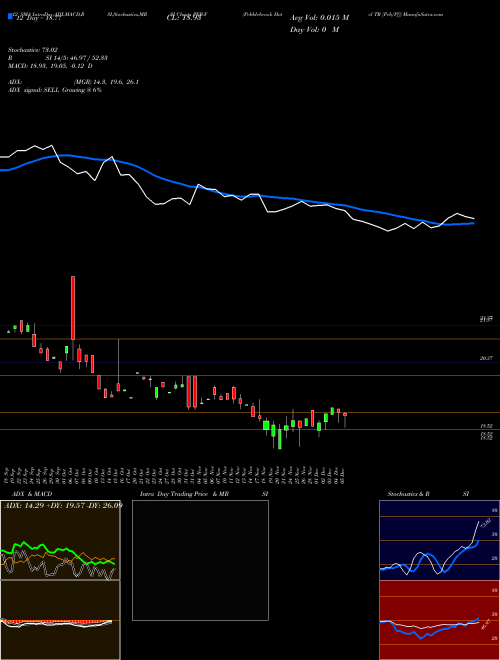Click the '(MGR) 14.3, 19.6, 26.1' values
500x660 pixels.
pyautogui.click(x=106, y=82)
